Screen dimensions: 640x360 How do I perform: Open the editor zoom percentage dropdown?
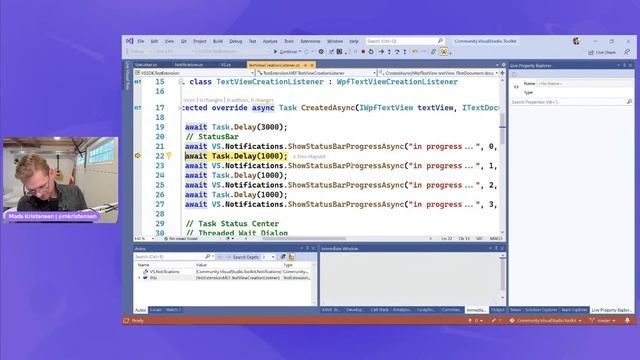tap(153, 238)
